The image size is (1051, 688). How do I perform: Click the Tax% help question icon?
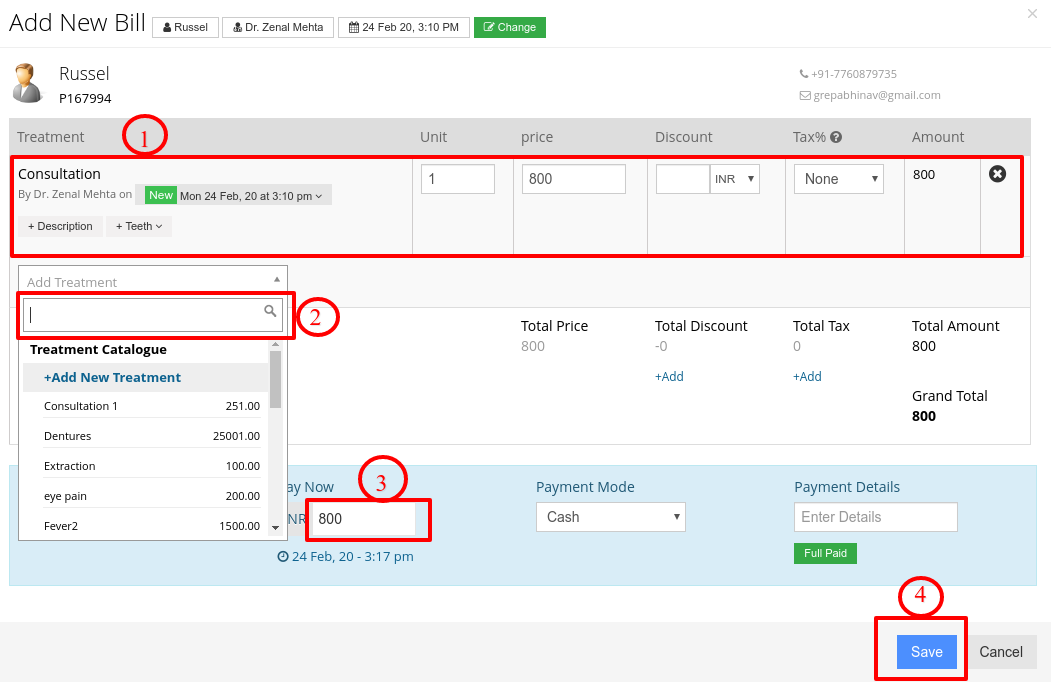pyautogui.click(x=836, y=137)
